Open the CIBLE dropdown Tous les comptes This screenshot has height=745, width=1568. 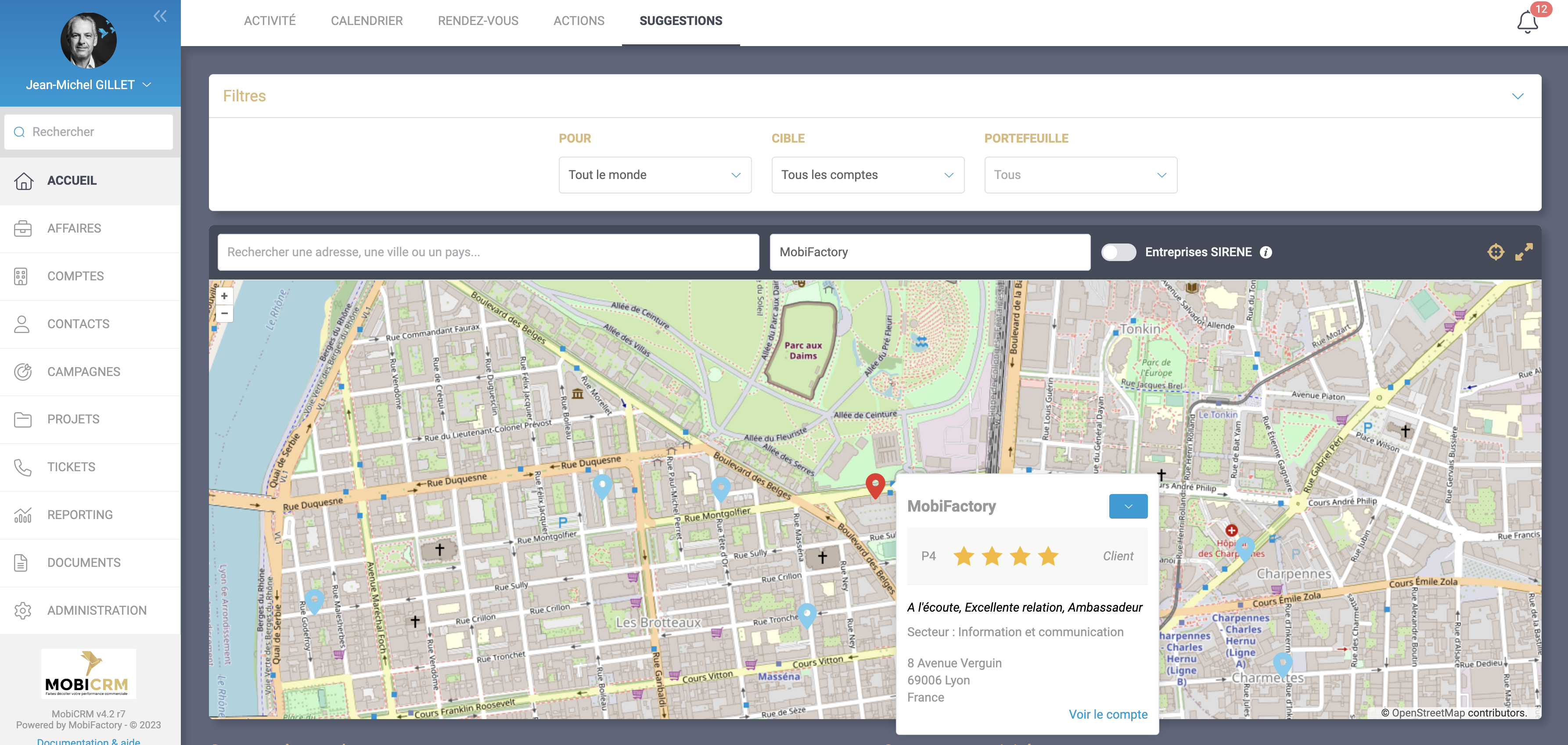pyautogui.click(x=867, y=175)
